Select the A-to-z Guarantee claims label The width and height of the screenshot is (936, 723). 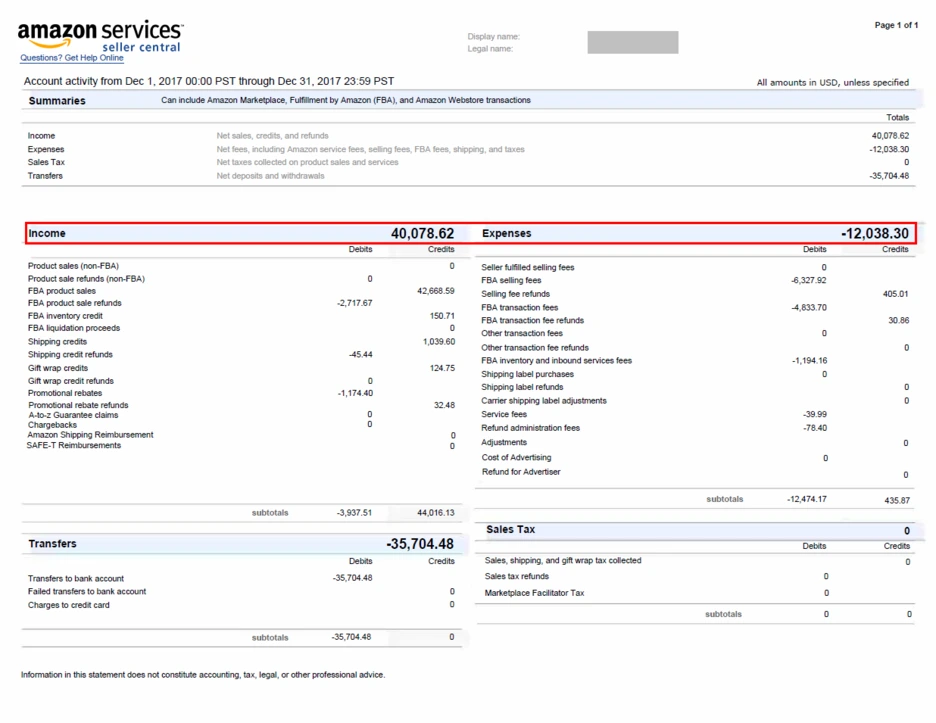[x=73, y=415]
